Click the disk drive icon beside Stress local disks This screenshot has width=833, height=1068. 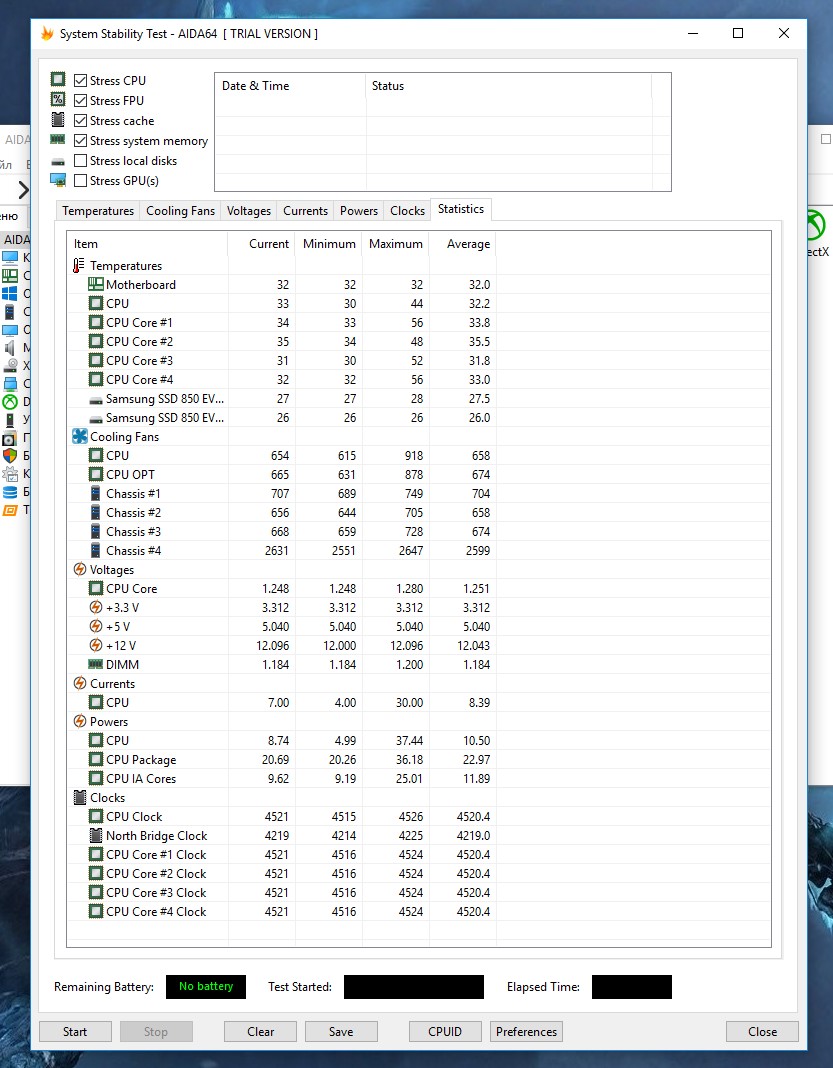(x=58, y=161)
